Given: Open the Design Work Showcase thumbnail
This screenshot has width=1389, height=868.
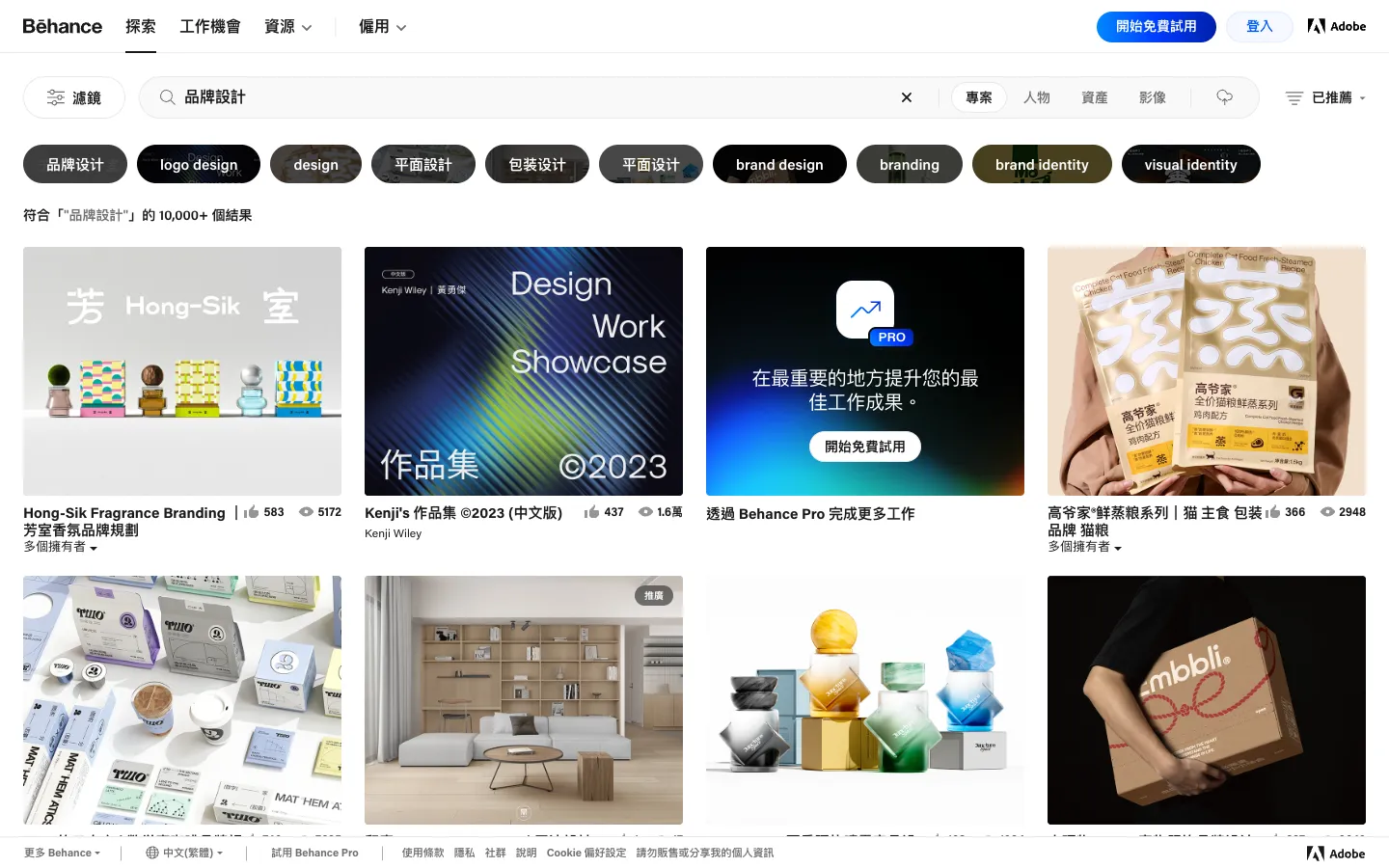Looking at the screenshot, I should click(524, 371).
